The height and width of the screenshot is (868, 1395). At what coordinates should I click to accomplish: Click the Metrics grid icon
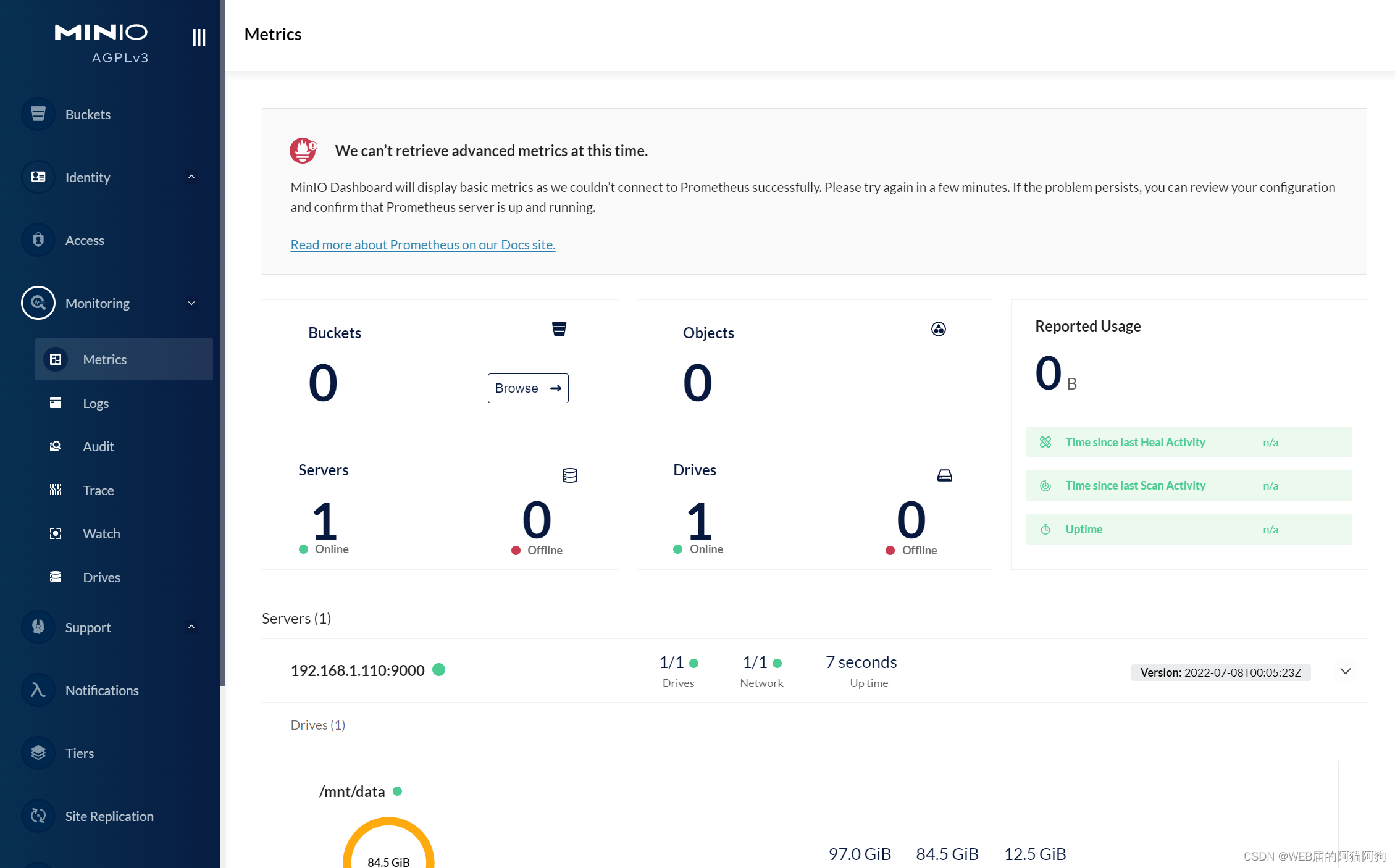(56, 359)
